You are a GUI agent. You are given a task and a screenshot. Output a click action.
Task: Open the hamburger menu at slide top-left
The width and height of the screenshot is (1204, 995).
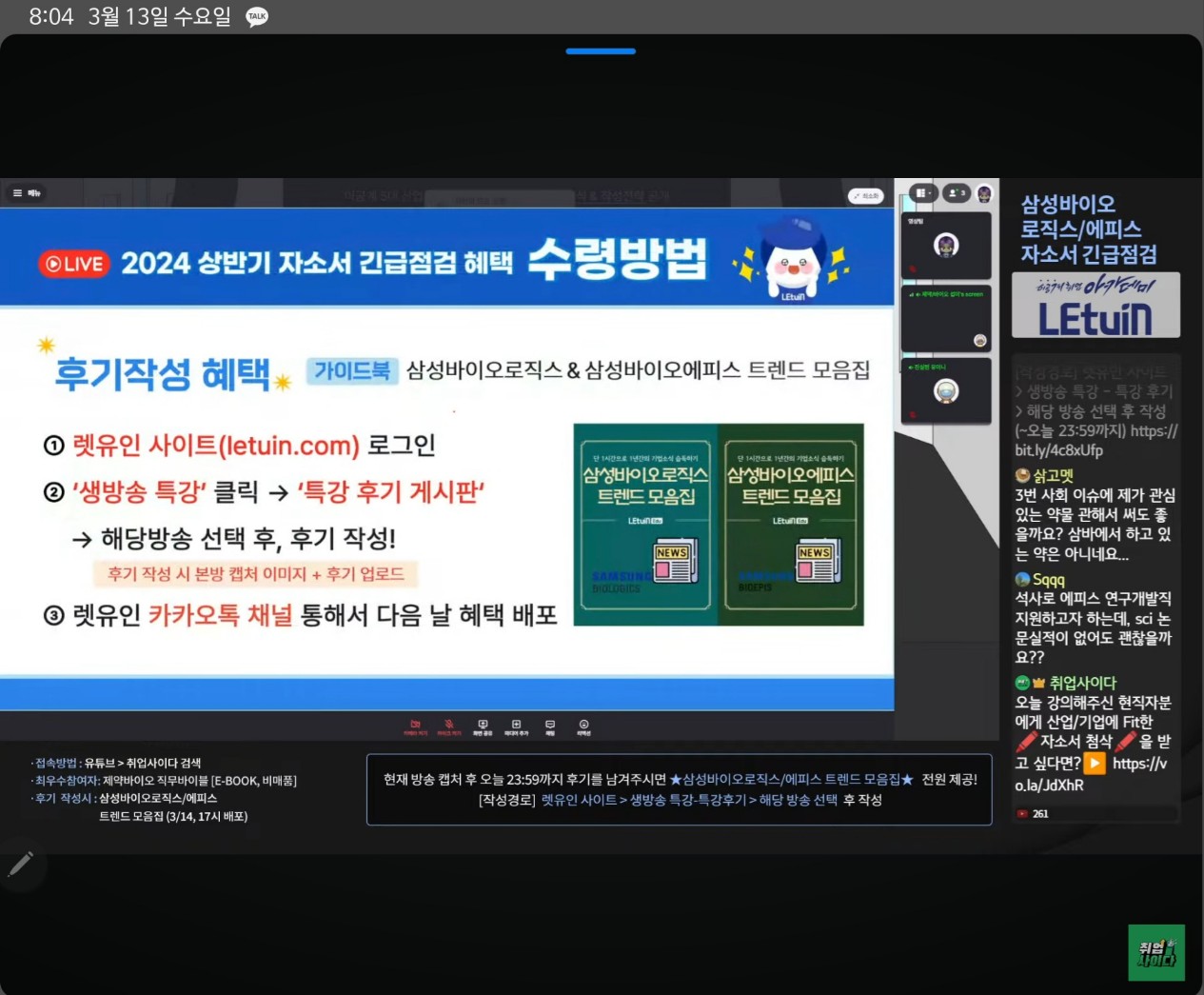click(26, 193)
